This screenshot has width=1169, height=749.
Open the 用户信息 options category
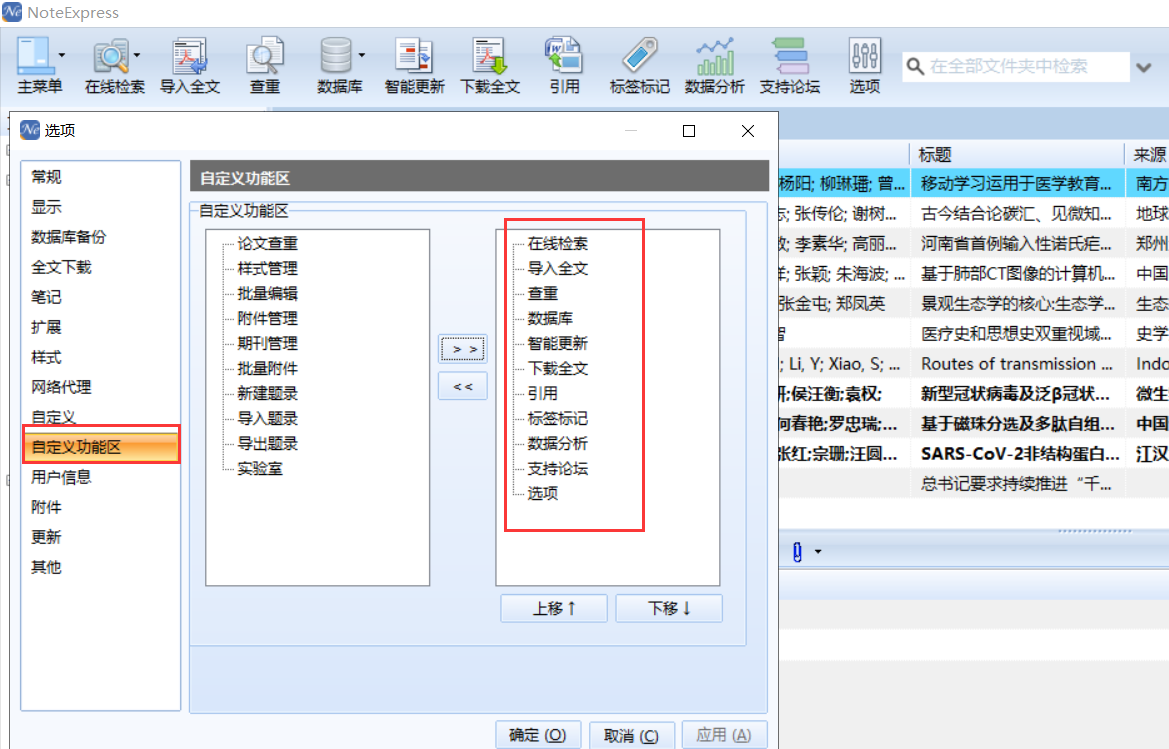(x=100, y=477)
